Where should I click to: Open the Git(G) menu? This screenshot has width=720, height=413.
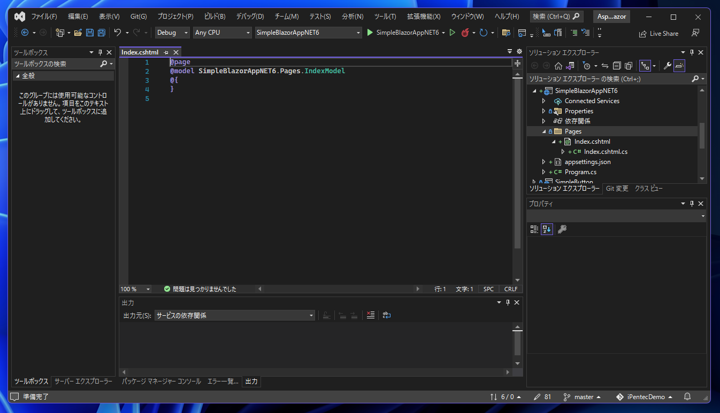[138, 17]
